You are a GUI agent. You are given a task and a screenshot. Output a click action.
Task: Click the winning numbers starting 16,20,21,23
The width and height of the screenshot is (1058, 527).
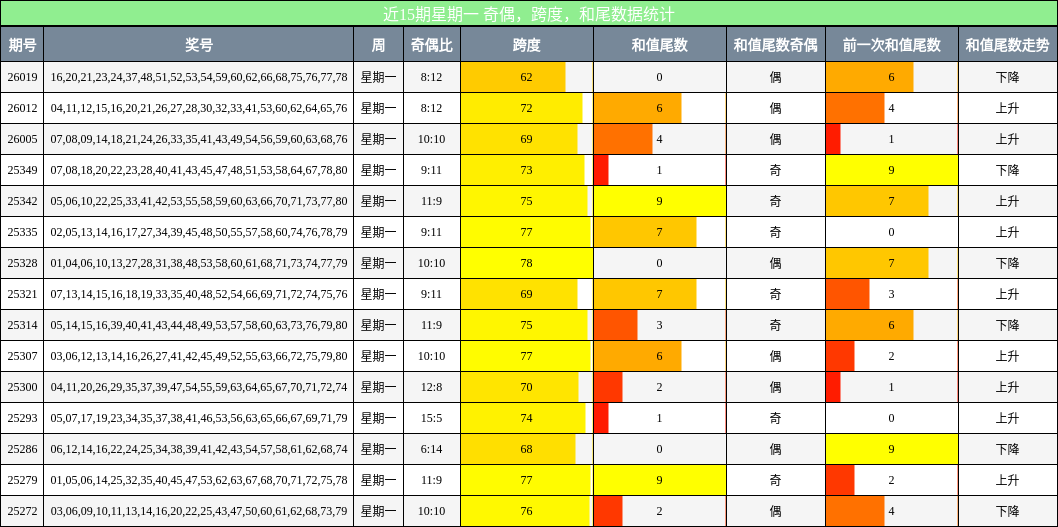tap(199, 77)
